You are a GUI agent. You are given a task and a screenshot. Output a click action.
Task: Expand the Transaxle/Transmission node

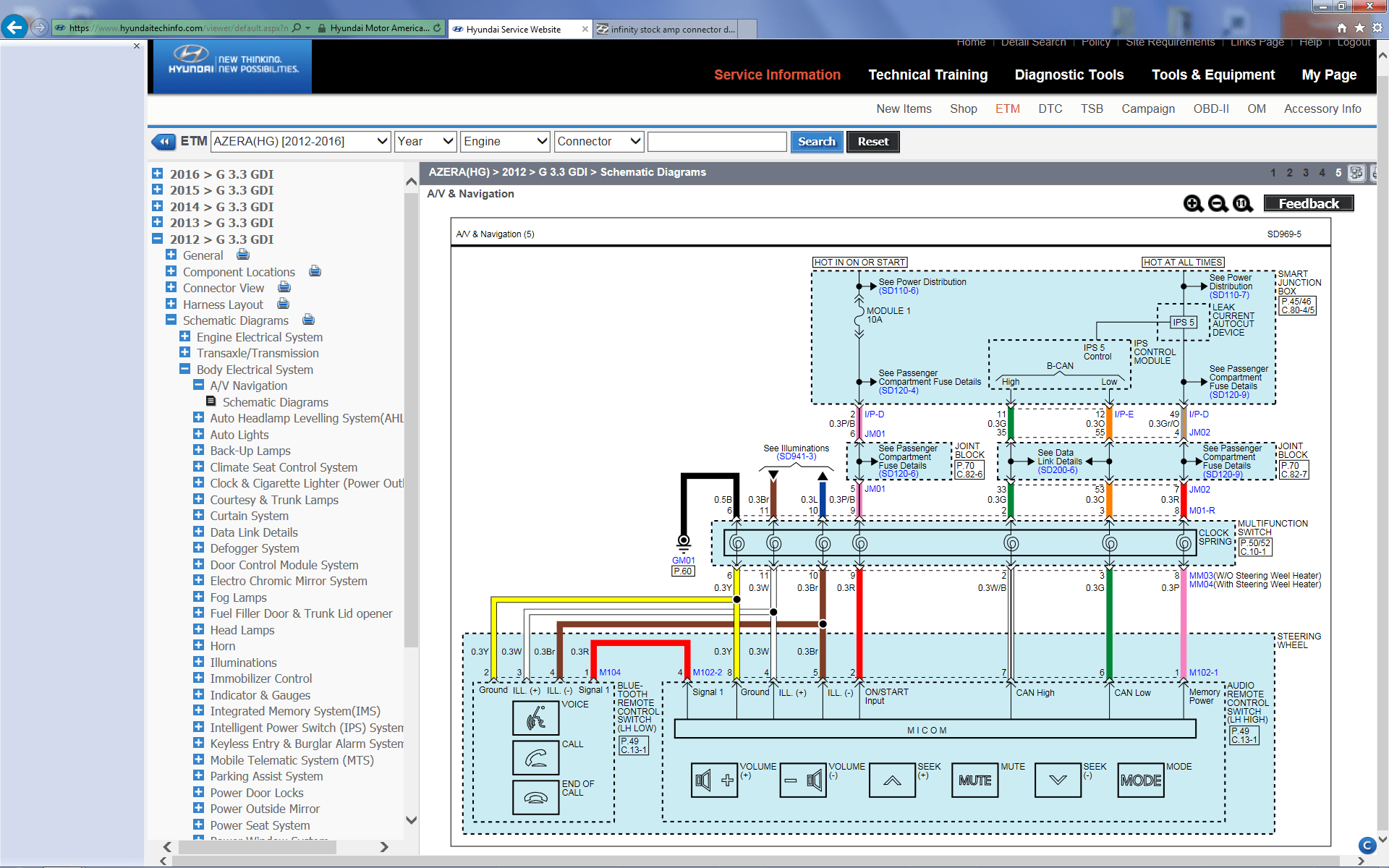click(x=184, y=352)
